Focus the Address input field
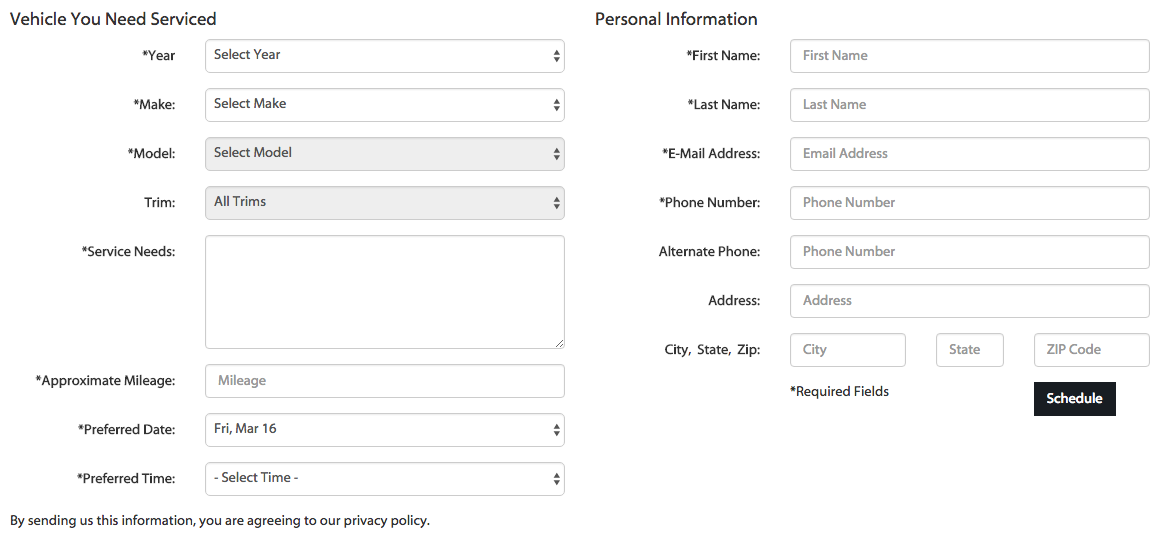The image size is (1163, 542). point(969,301)
